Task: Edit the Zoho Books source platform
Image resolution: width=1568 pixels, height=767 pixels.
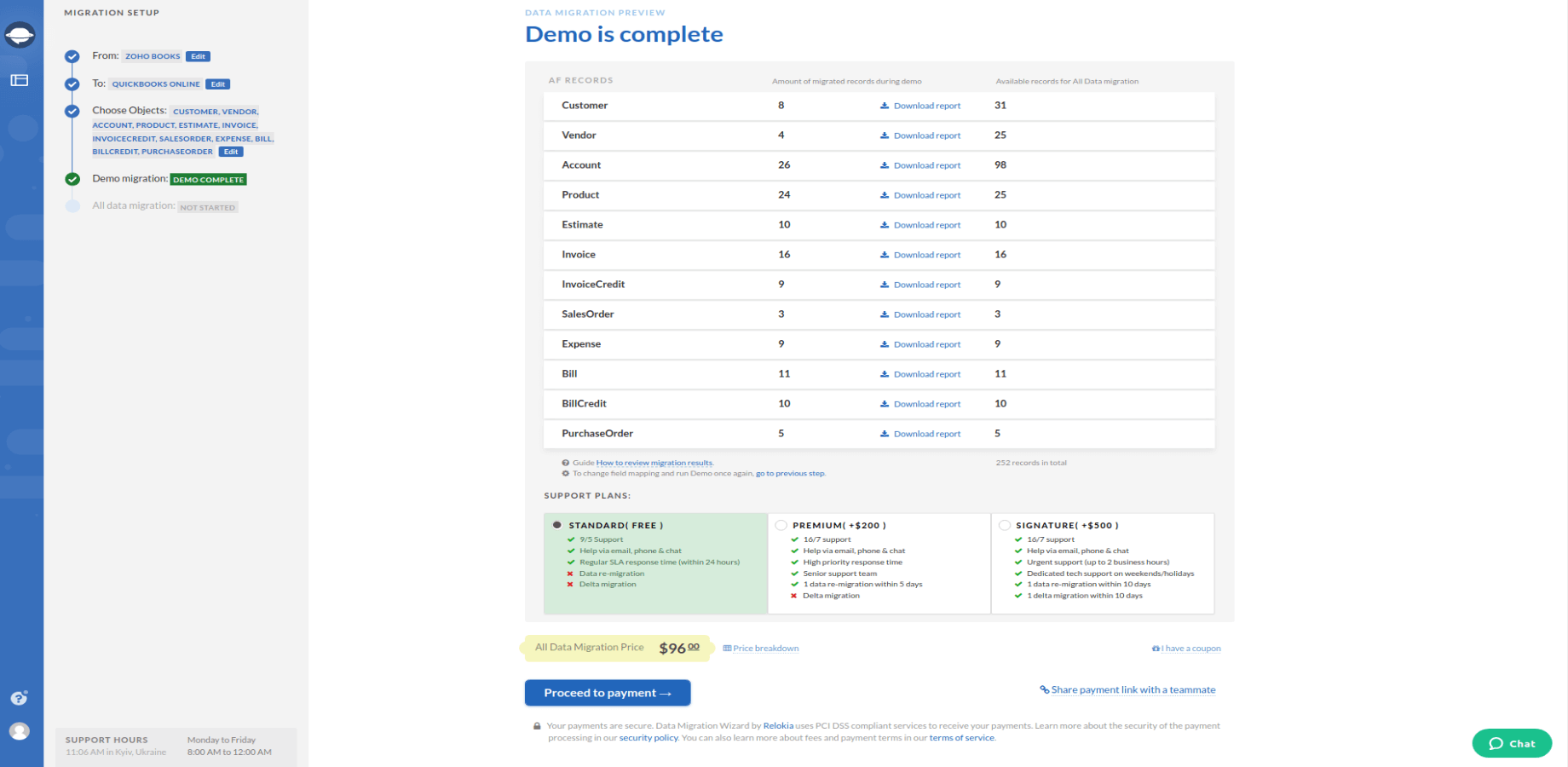Action: [x=198, y=56]
